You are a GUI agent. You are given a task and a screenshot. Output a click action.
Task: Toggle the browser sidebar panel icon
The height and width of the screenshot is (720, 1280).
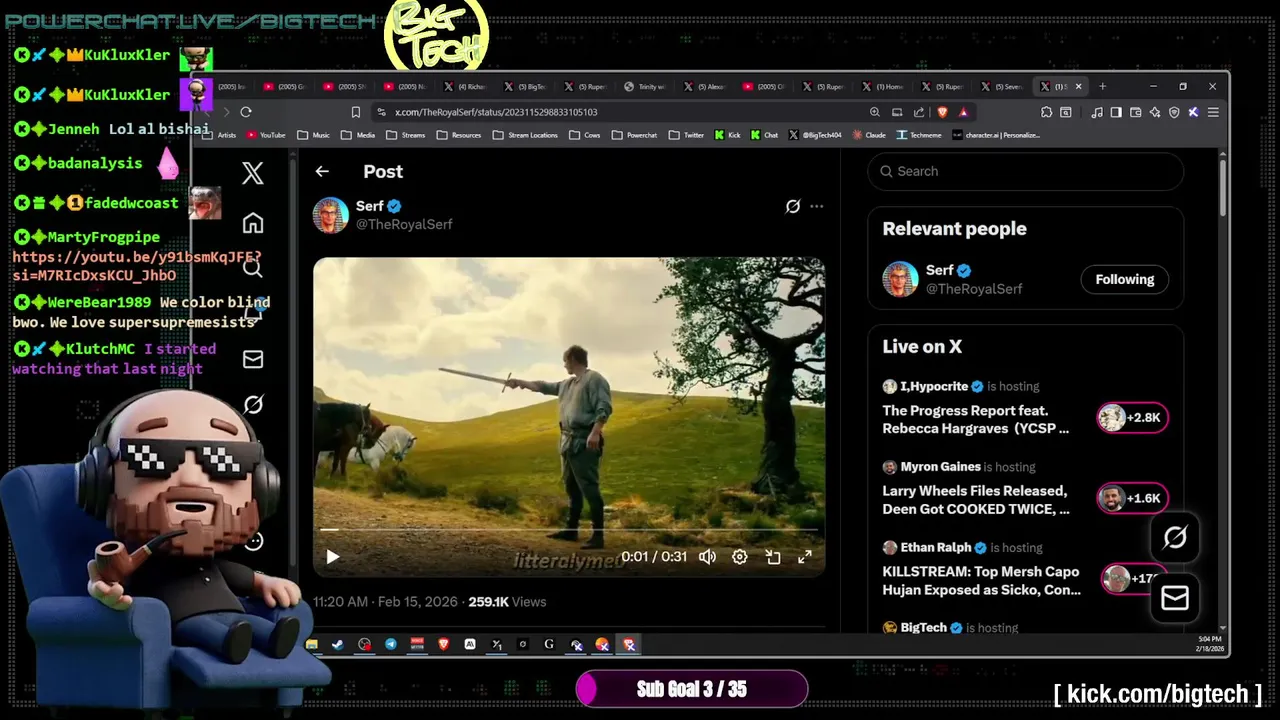pyautogui.click(x=1116, y=112)
